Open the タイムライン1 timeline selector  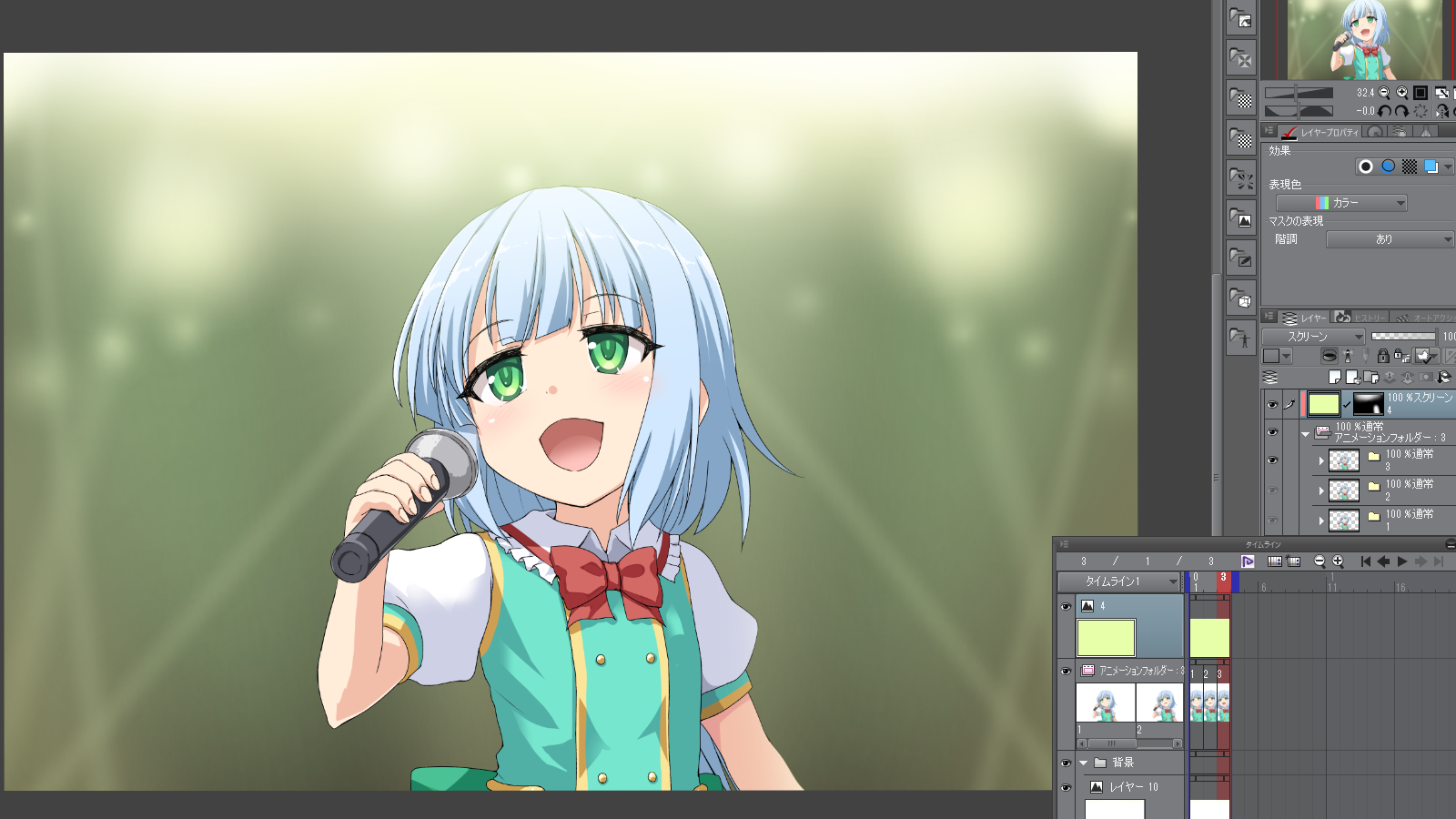pos(1118,581)
